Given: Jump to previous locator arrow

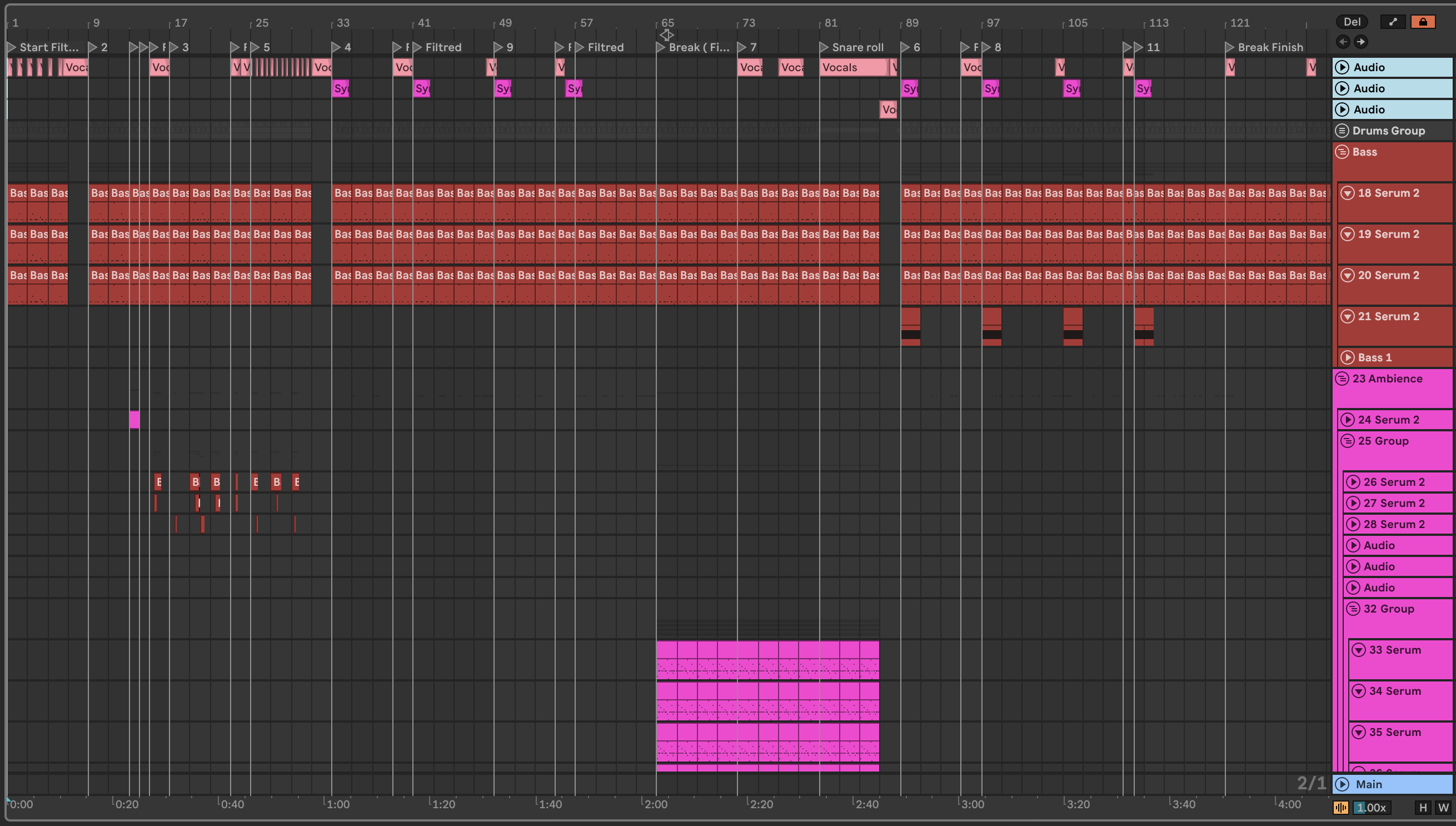Looking at the screenshot, I should tap(1343, 42).
